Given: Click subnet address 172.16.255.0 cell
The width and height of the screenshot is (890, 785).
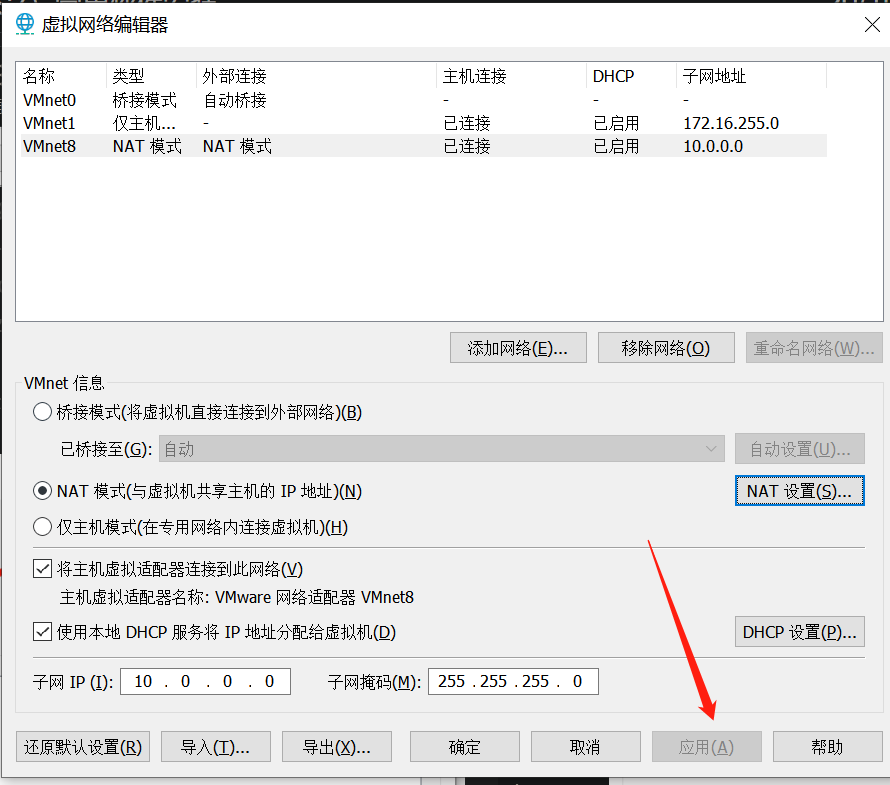Looking at the screenshot, I should tap(731, 123).
